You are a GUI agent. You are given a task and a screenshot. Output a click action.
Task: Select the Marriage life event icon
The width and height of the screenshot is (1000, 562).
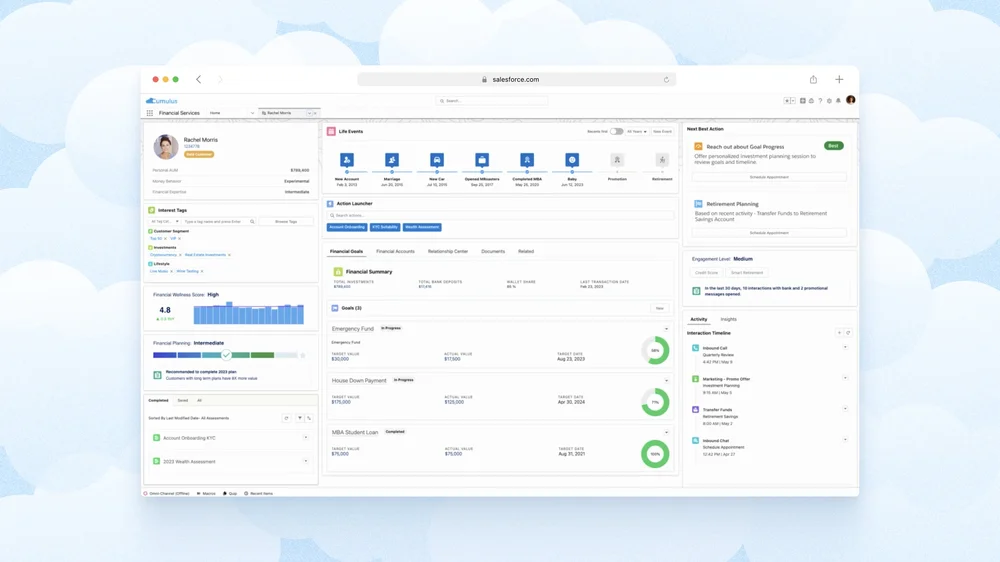click(392, 159)
